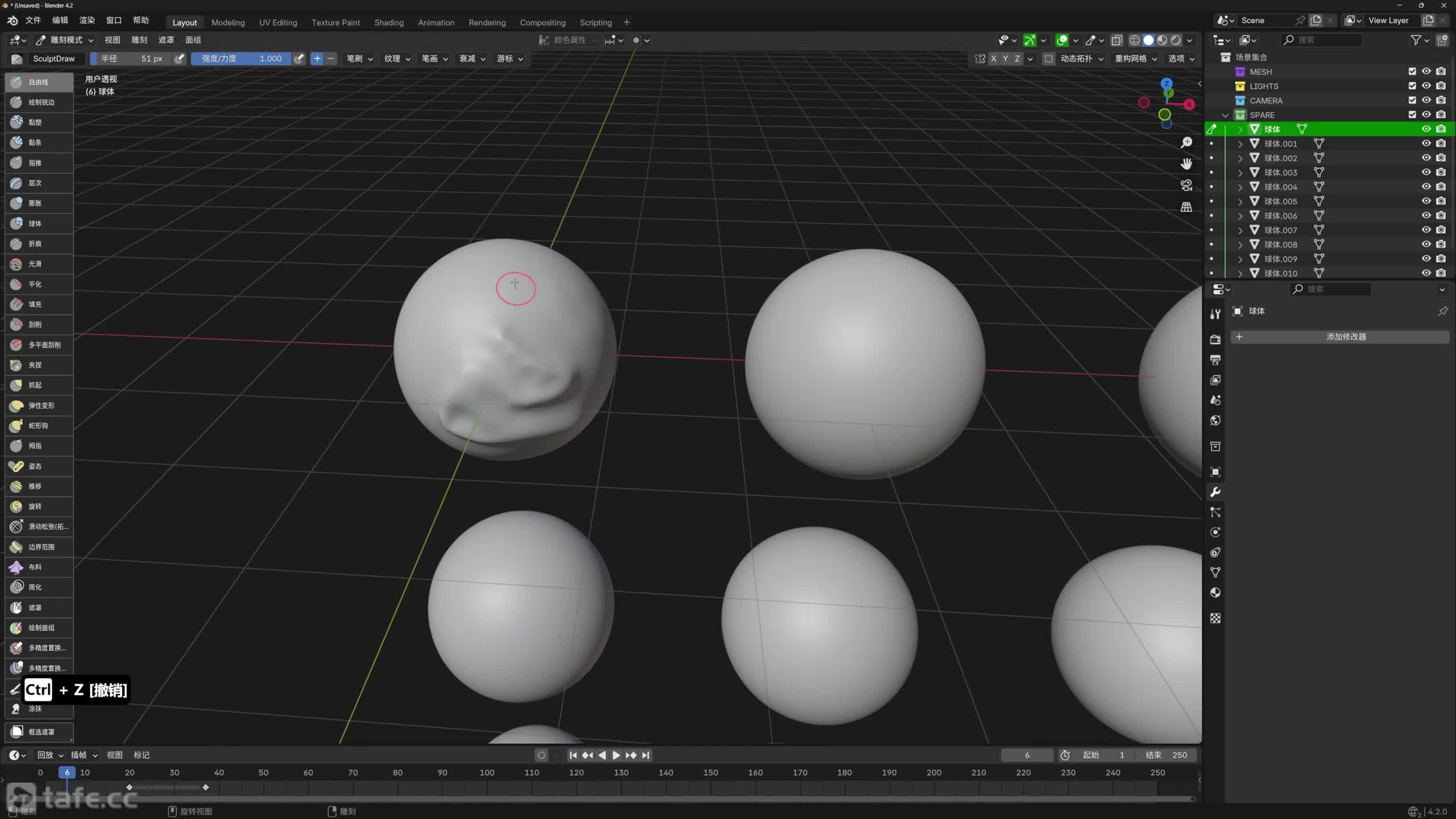The image size is (1456, 819).
Task: Select the 框选遮罩 (Box Mask) tool
Action: point(39,732)
